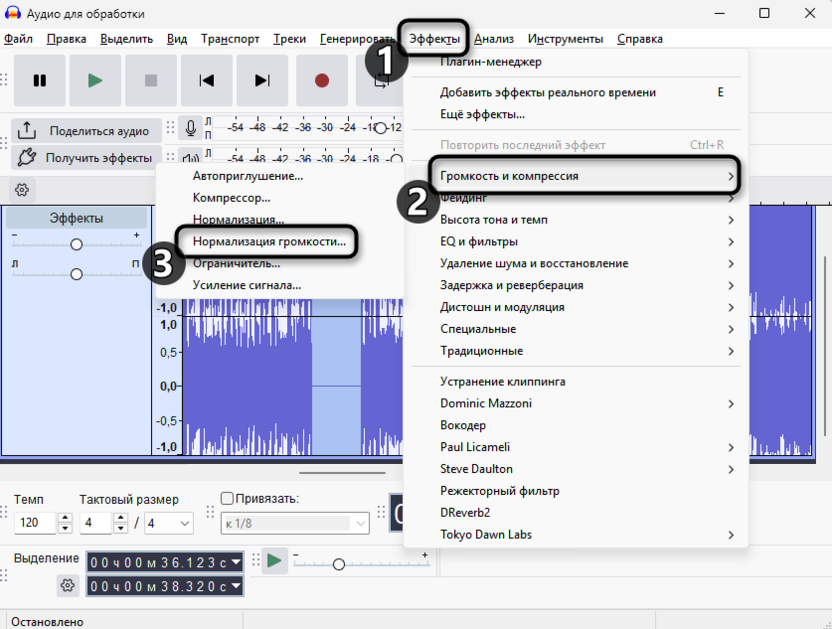Click the Поделиться аудио button
Image resolution: width=832 pixels, height=629 pixels.
point(86,130)
